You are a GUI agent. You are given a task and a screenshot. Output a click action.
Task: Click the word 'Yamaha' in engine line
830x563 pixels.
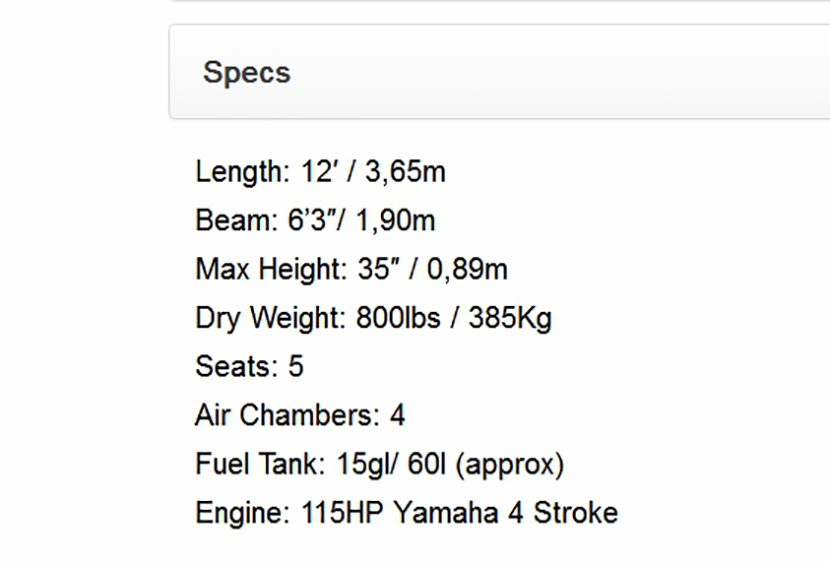445,513
